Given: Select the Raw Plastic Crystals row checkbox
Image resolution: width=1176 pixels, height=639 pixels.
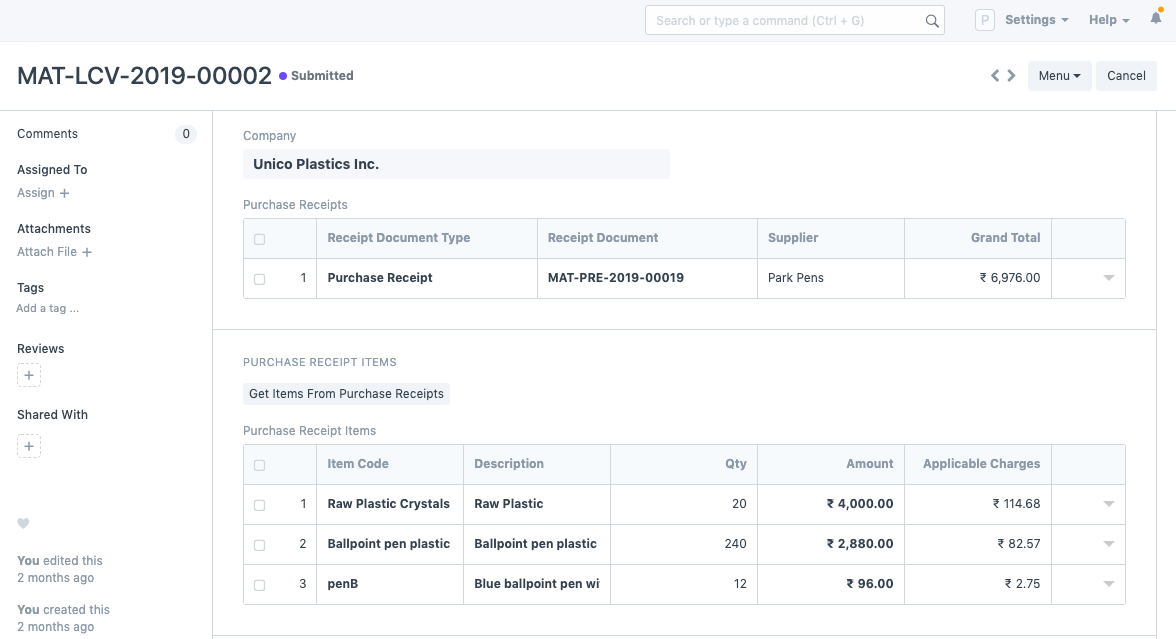Looking at the screenshot, I should (260, 505).
